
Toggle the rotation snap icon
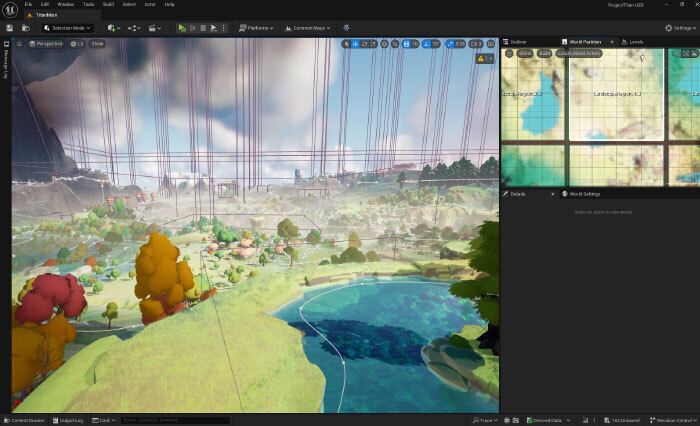coord(427,44)
